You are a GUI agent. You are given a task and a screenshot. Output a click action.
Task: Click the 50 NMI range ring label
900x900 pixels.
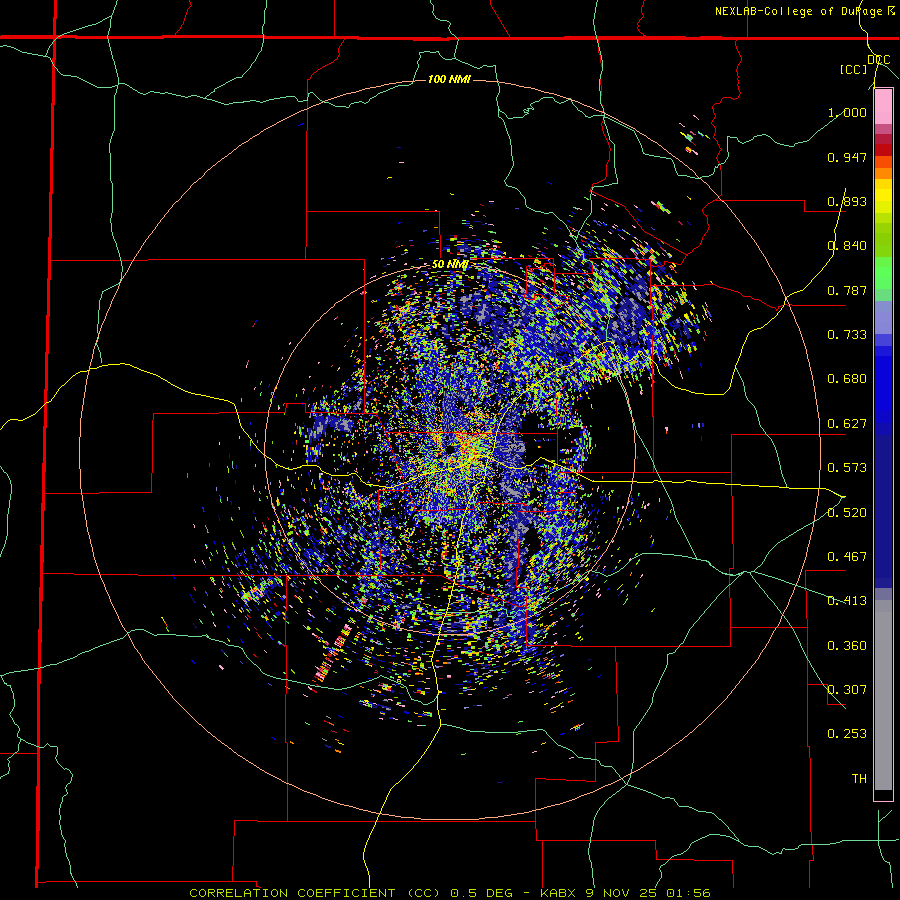point(450,264)
